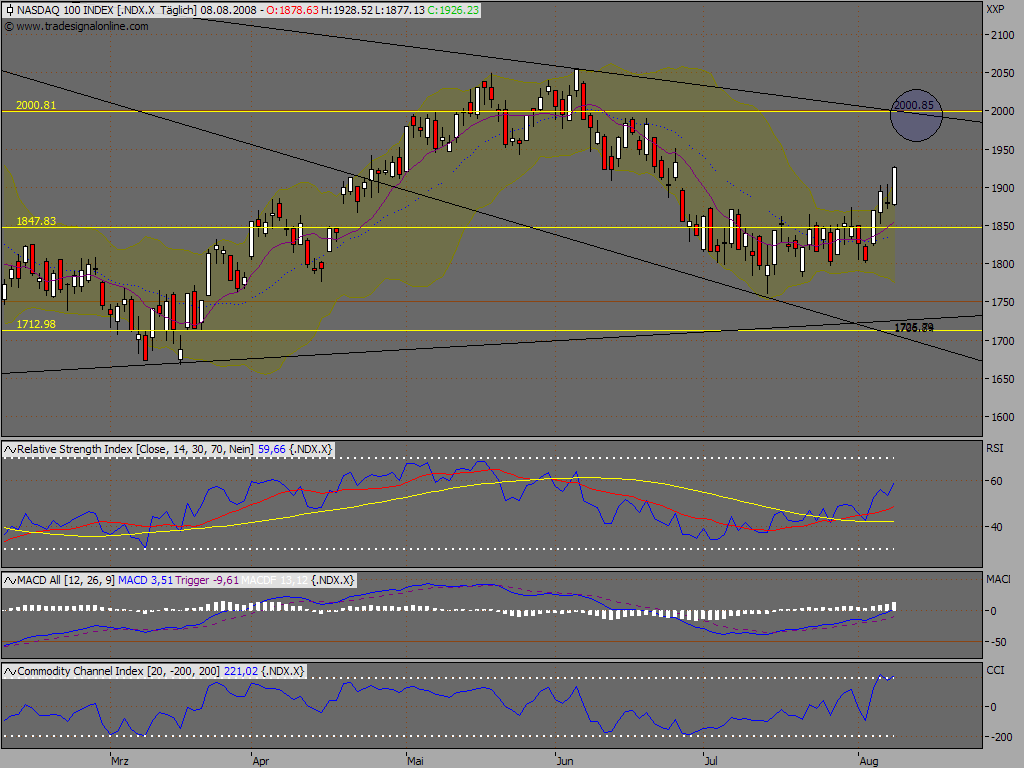Click the candlestick icon before NASDAQ 100 INDEX title
This screenshot has width=1024, height=768.
[x=9, y=10]
